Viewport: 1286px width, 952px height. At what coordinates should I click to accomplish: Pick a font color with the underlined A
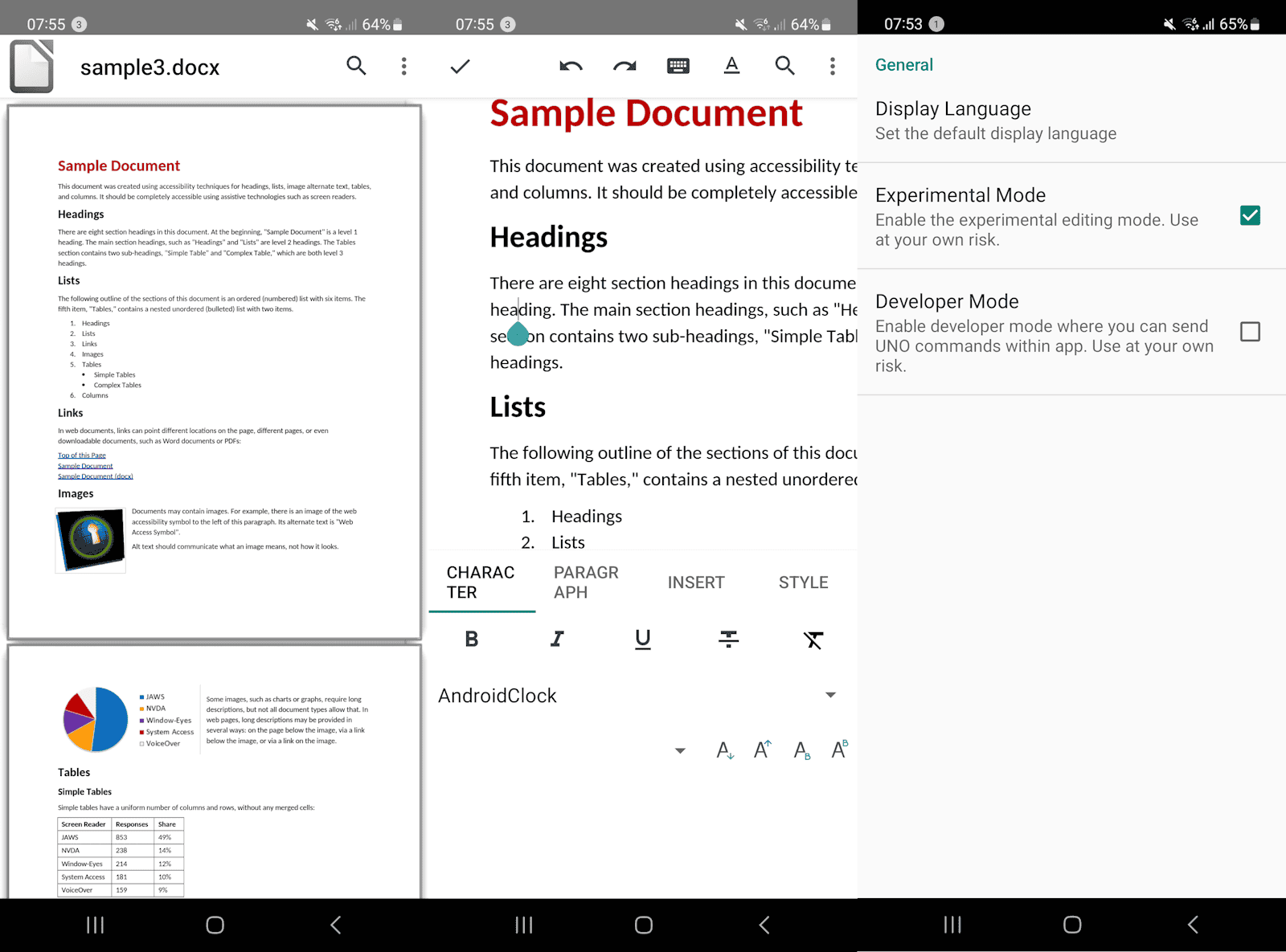(731, 66)
